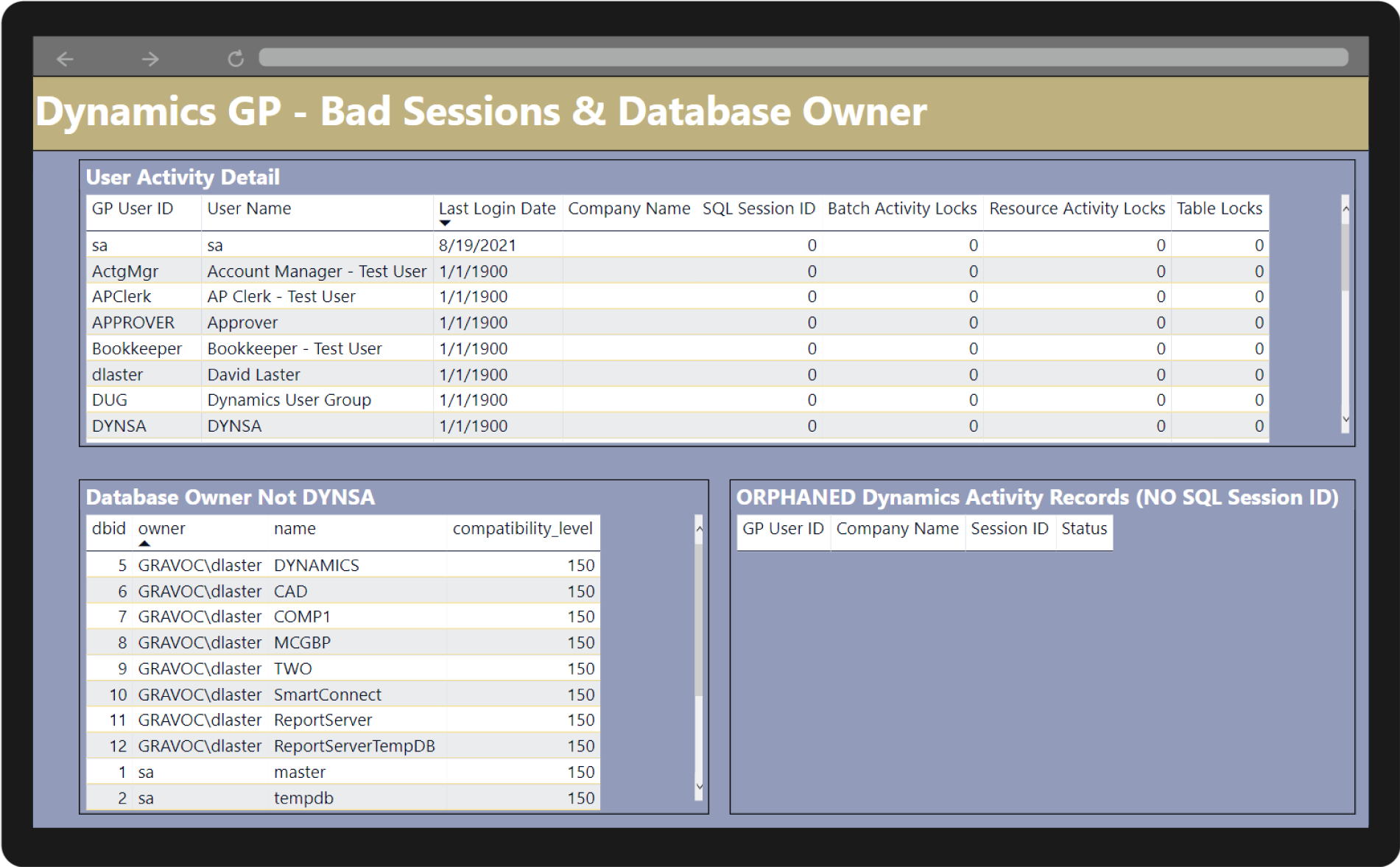Click owner 'sa' in master row
Image resolution: width=1400 pixels, height=867 pixels.
point(146,772)
